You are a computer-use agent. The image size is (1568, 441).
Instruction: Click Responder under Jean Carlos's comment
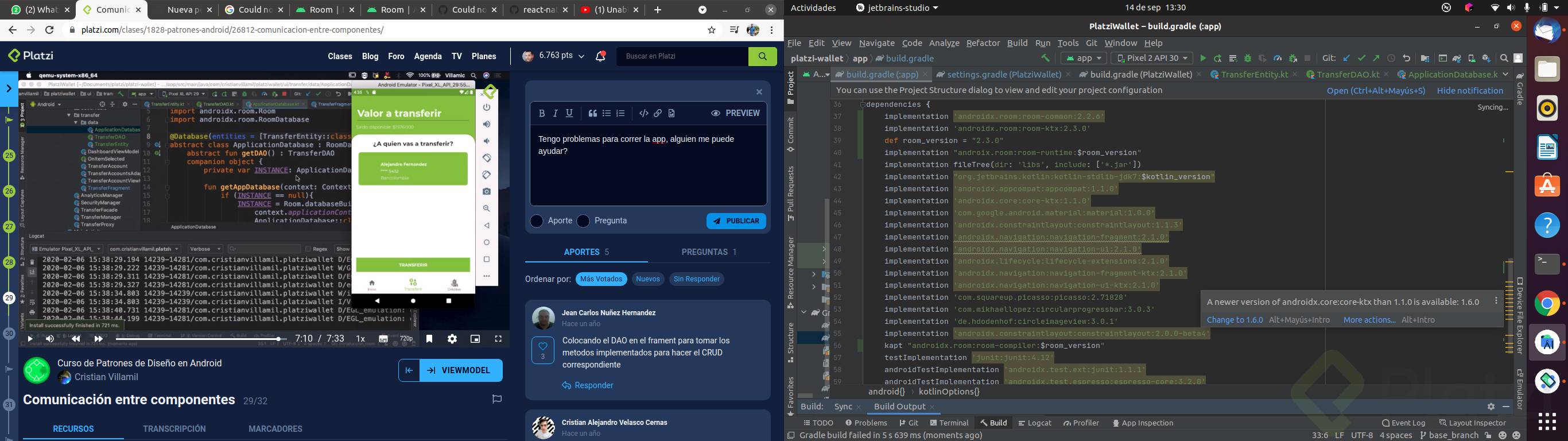[x=588, y=385]
